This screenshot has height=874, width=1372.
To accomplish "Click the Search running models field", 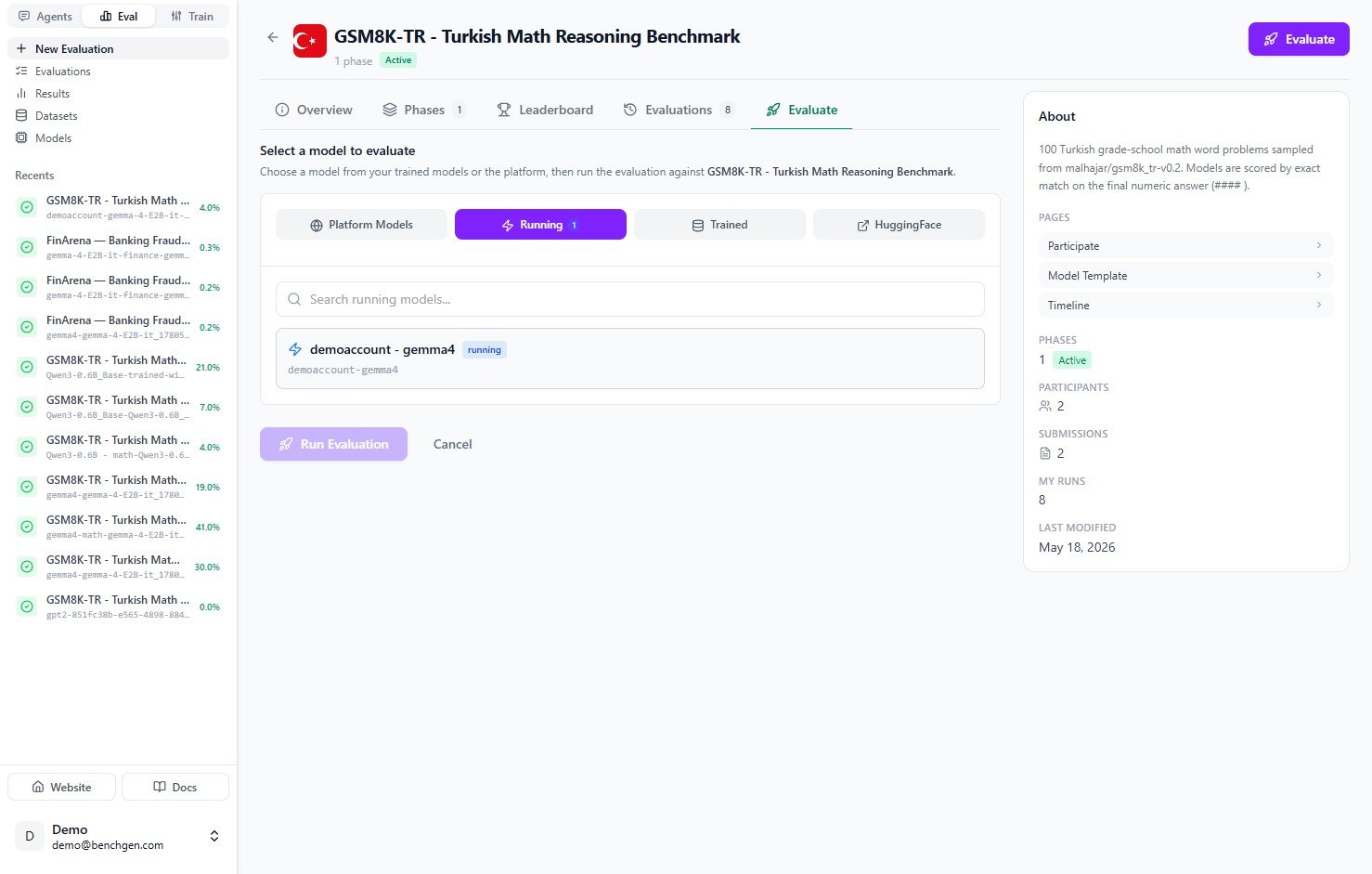I will (x=630, y=299).
